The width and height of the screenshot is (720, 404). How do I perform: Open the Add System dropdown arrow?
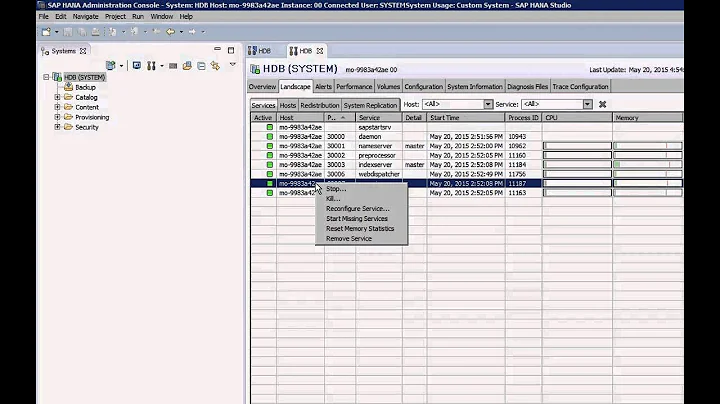click(121, 66)
